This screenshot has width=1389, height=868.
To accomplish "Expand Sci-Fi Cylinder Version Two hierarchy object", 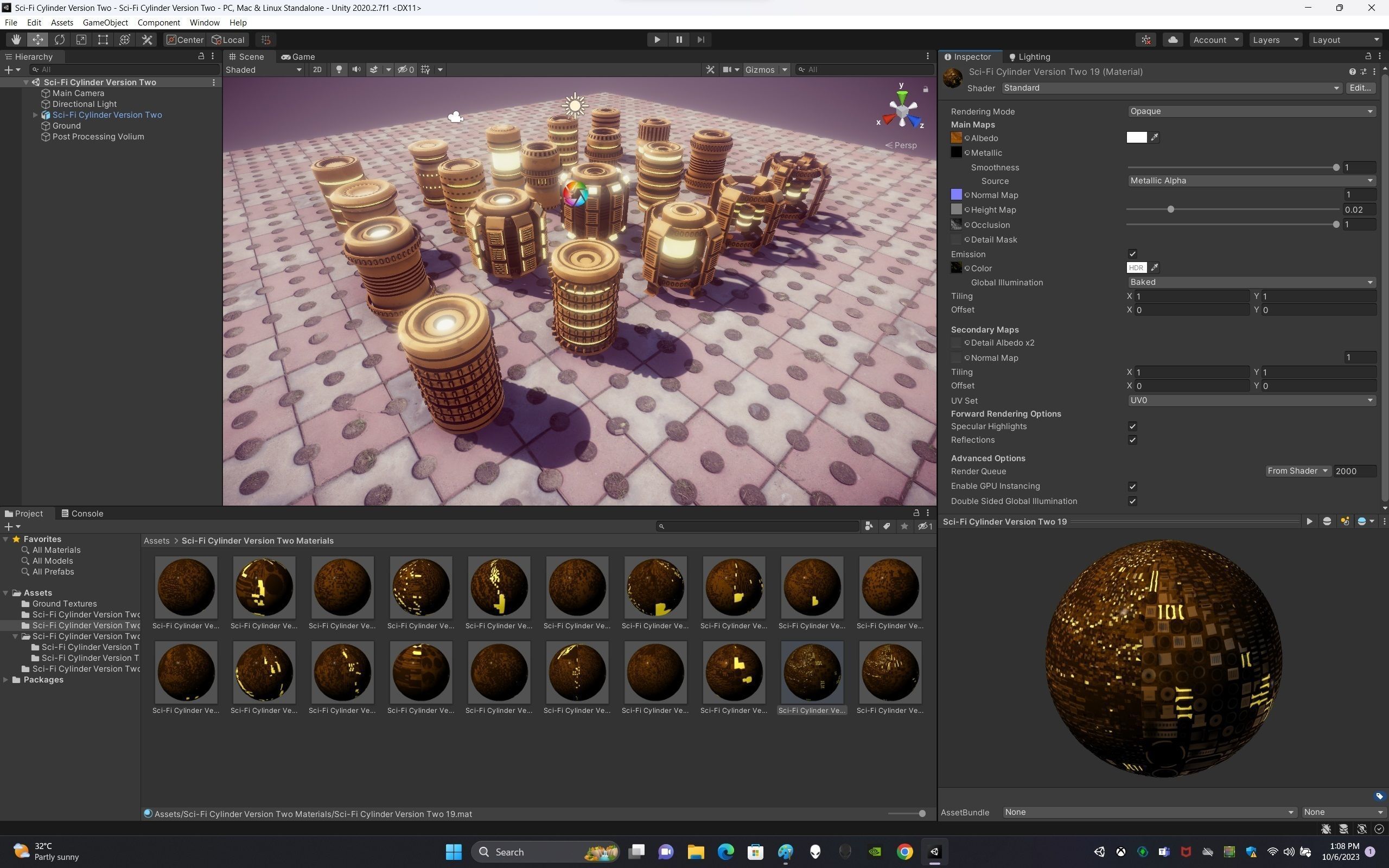I will pos(35,115).
